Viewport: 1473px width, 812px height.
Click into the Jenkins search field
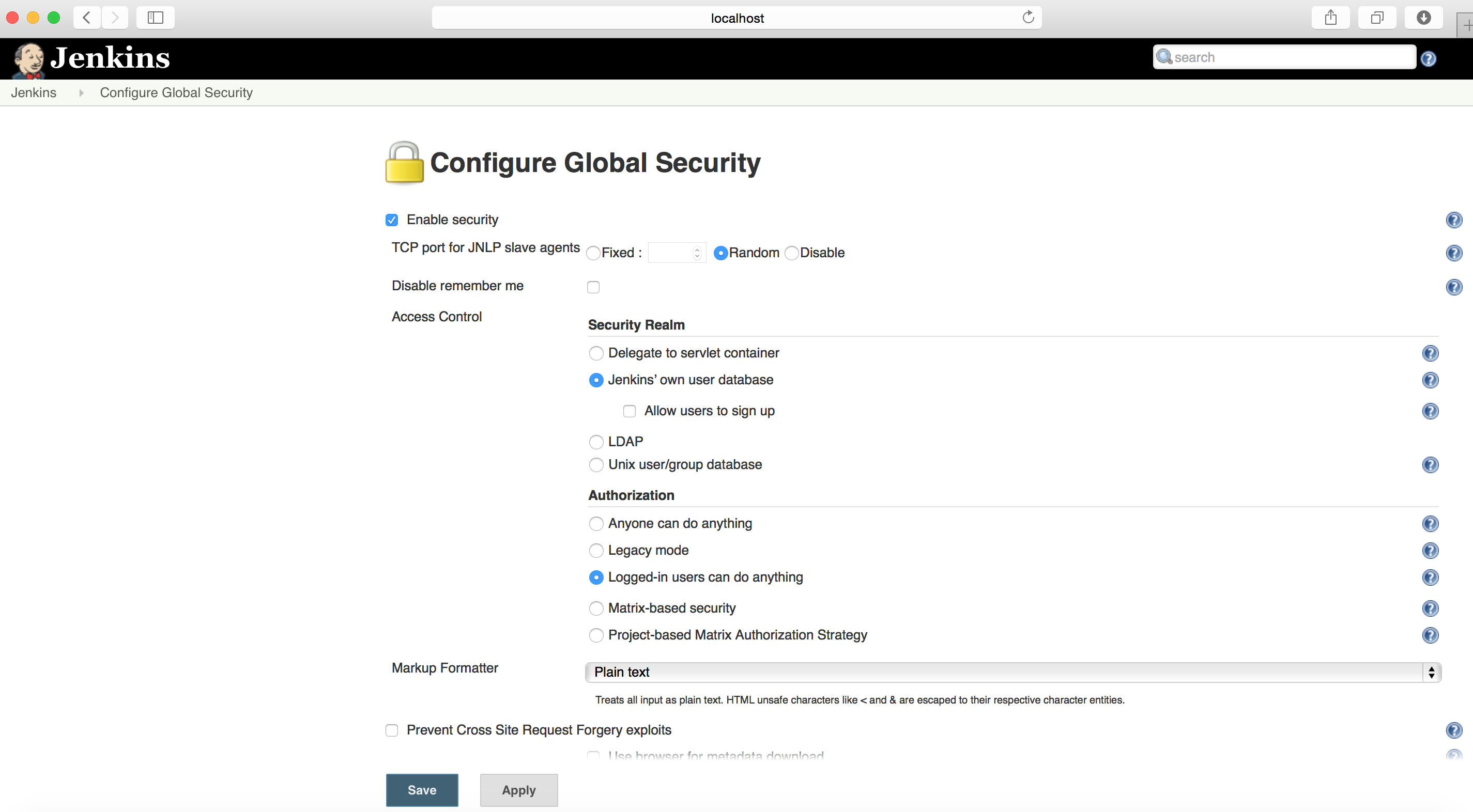[x=1284, y=57]
